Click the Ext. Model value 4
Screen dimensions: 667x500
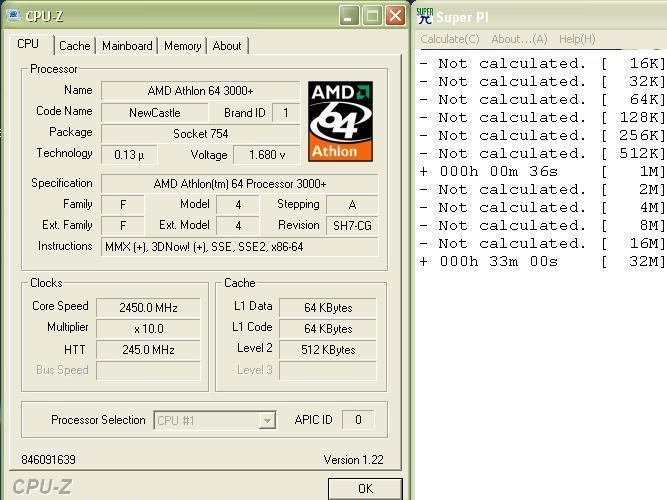pyautogui.click(x=238, y=226)
